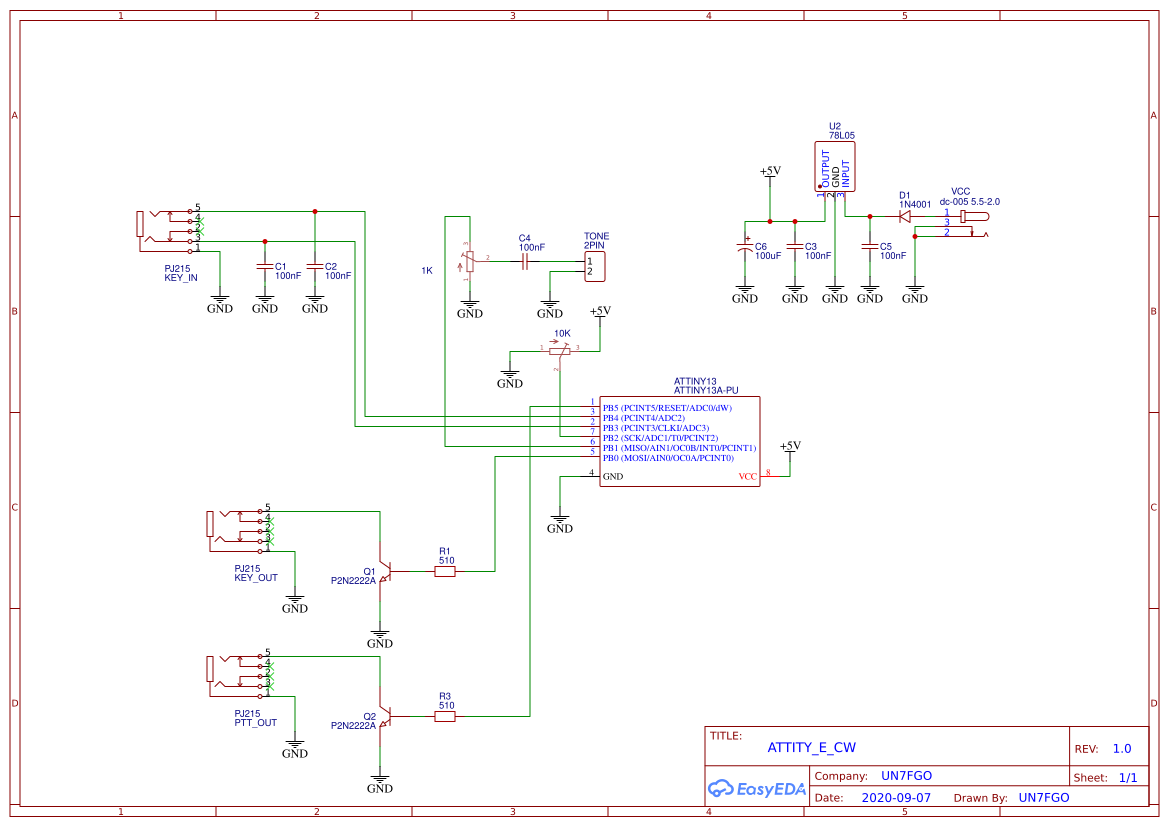This screenshot has width=1169, height=827.
Task: Select the ATTINY13 microcontroller symbol
Action: pos(679,440)
